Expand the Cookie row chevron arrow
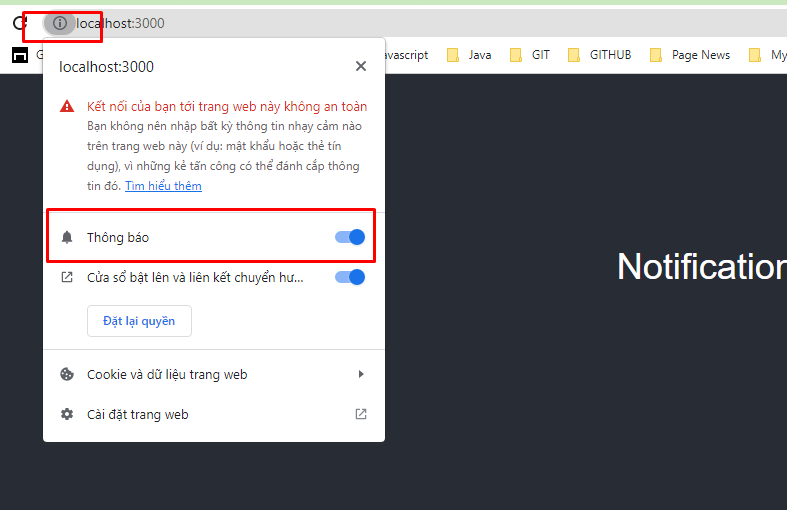Screen dimensions: 787x510 [361, 374]
